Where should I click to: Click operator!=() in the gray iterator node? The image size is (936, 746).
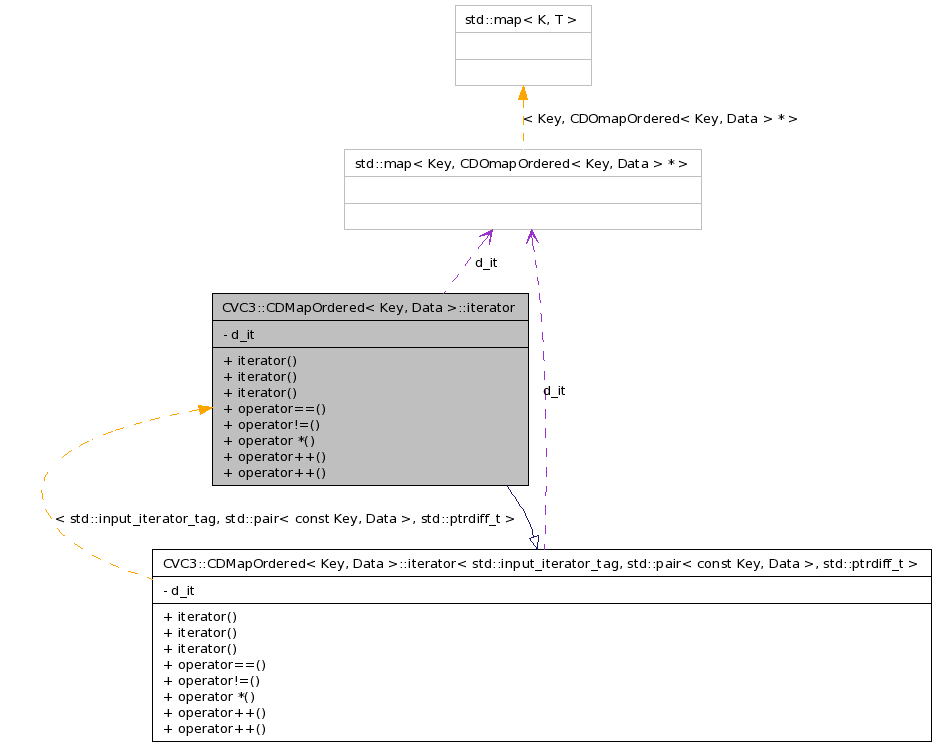(272, 425)
